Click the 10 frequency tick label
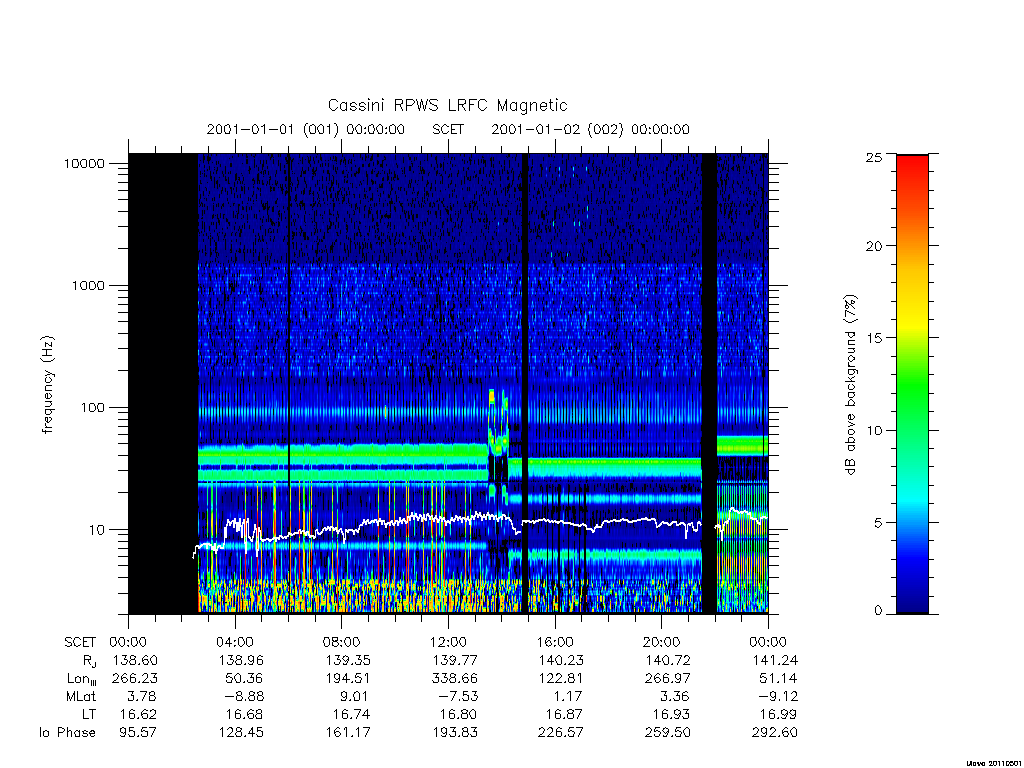This screenshot has width=1024, height=768. (96, 530)
